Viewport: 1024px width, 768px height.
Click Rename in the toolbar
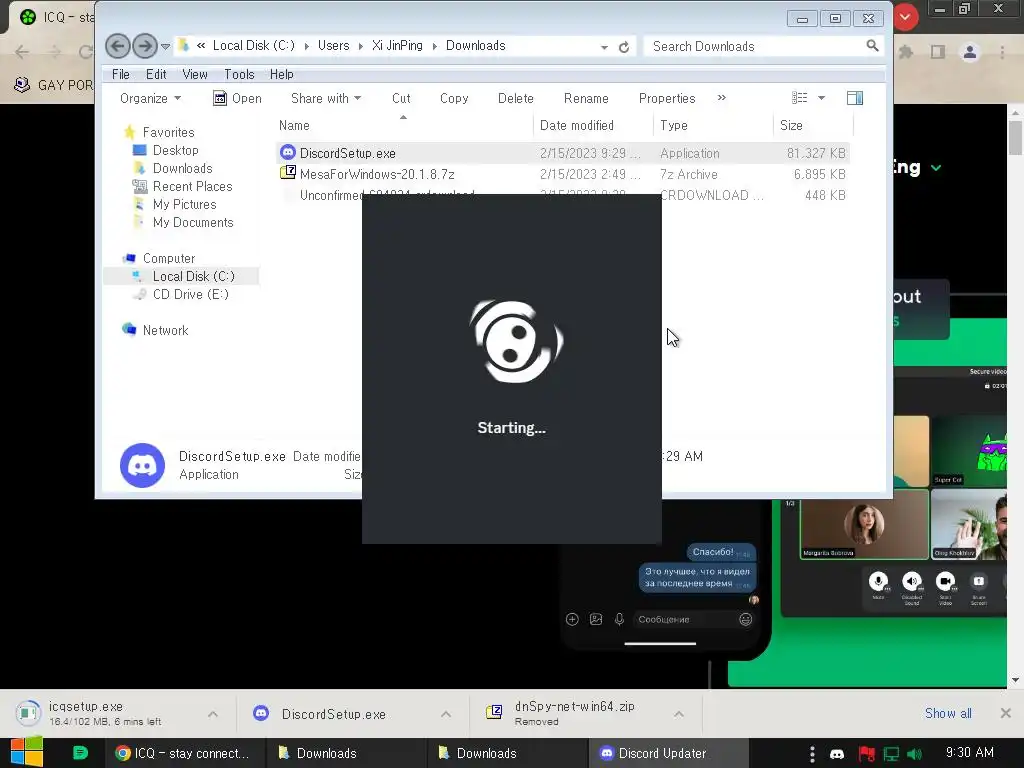(586, 99)
